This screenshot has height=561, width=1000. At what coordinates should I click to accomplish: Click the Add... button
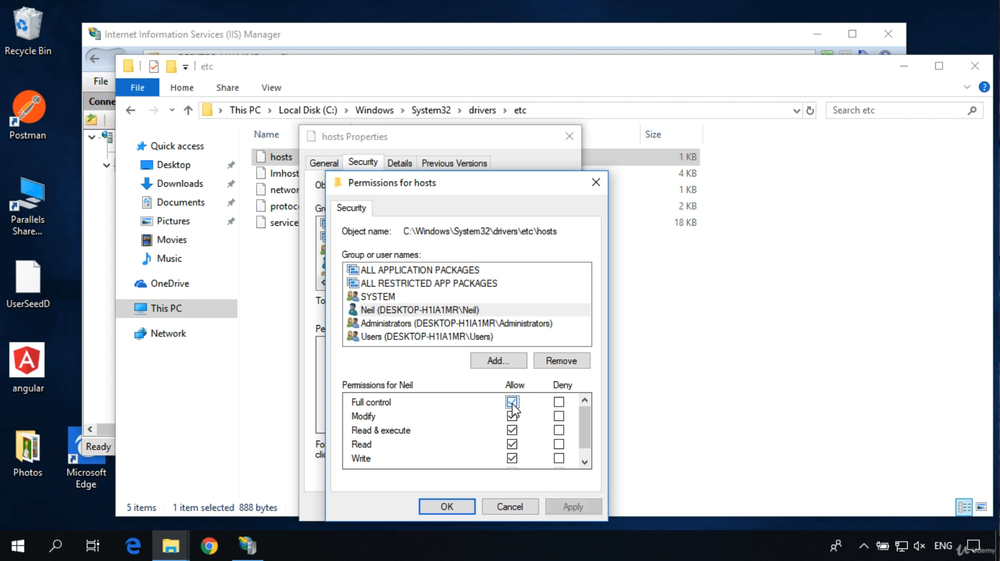tap(498, 361)
